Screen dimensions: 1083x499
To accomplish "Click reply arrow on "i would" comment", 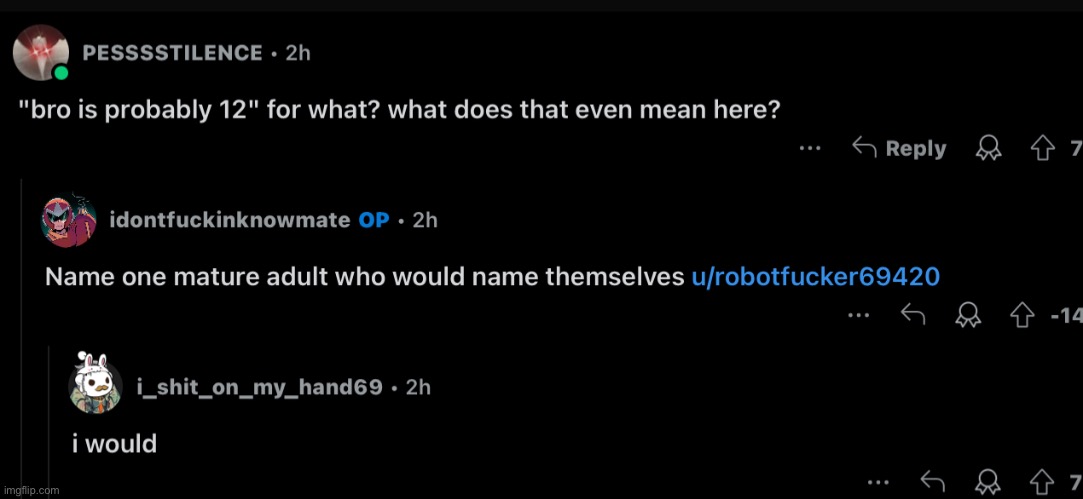I will [x=931, y=483].
